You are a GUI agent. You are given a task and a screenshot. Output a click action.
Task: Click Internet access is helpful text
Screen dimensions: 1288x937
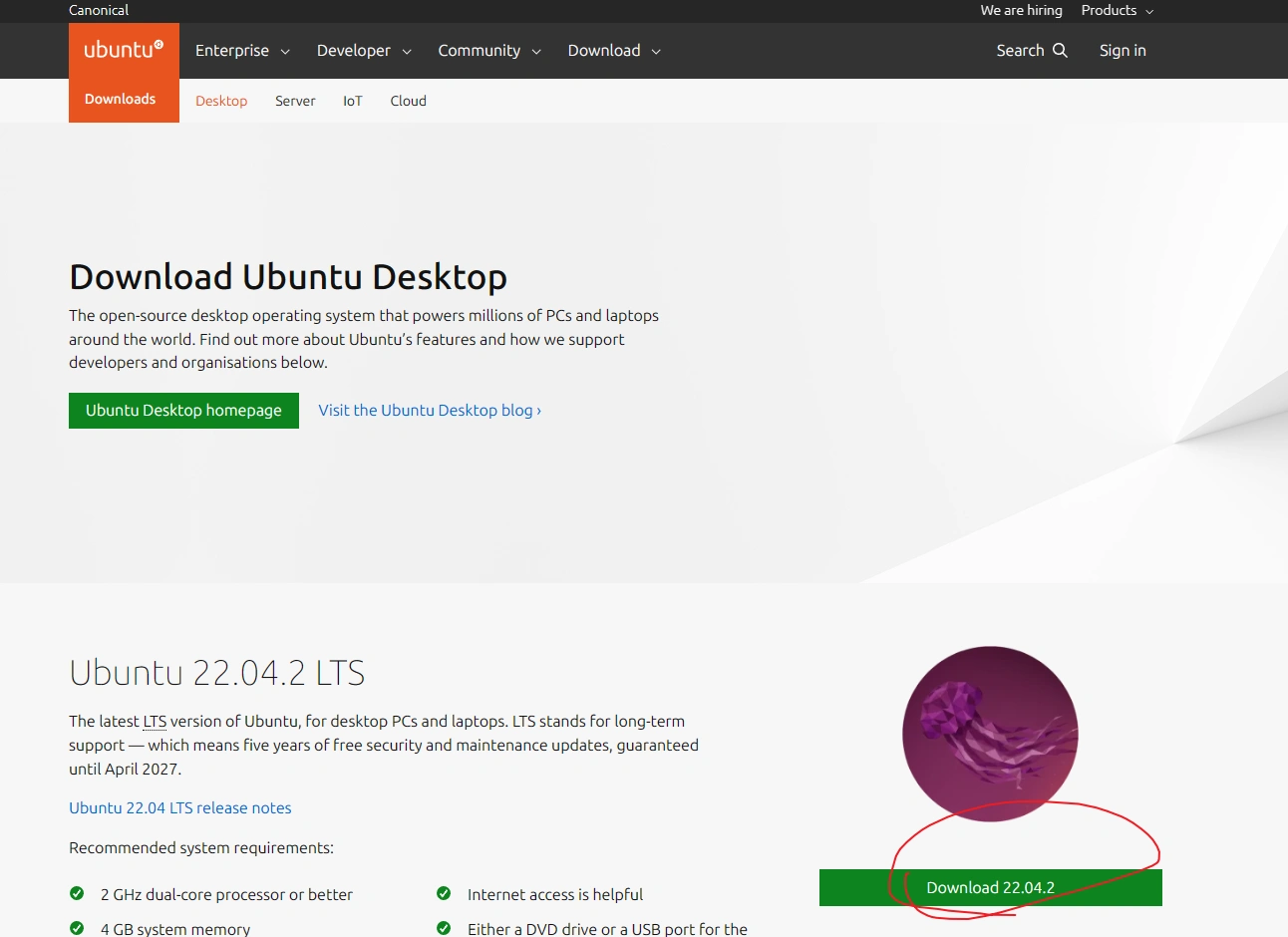click(555, 895)
